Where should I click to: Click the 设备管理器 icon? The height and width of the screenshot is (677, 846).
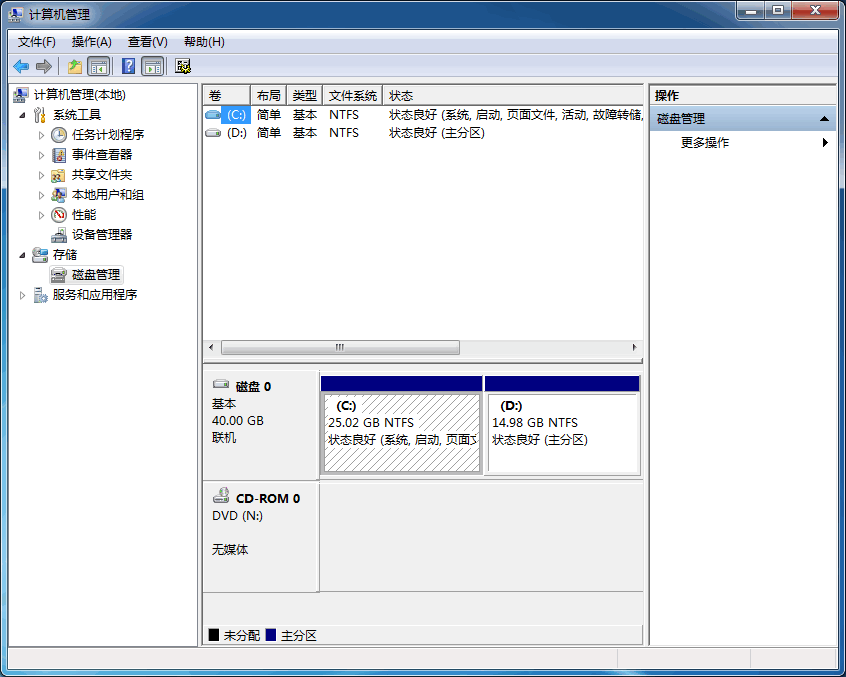pyautogui.click(x=59, y=235)
